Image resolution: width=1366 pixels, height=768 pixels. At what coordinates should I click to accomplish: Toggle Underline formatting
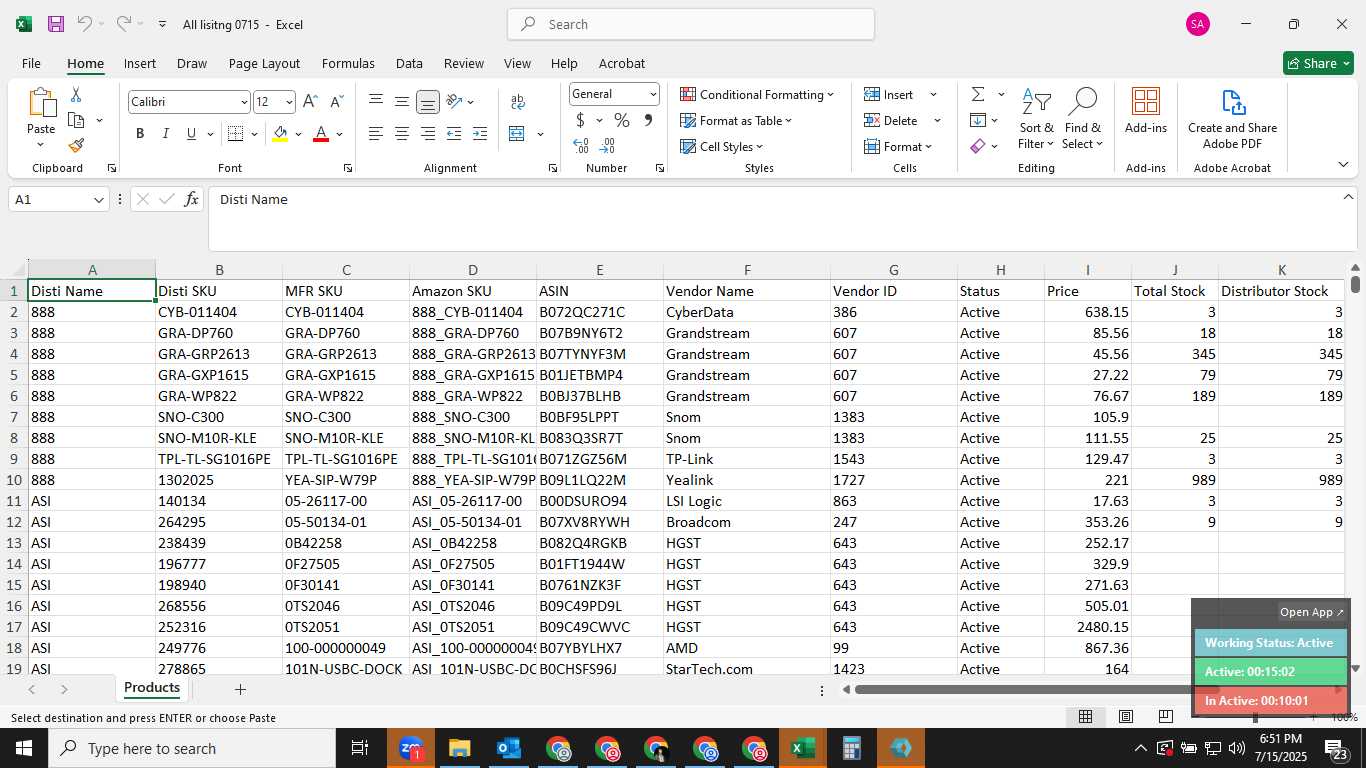click(x=191, y=134)
